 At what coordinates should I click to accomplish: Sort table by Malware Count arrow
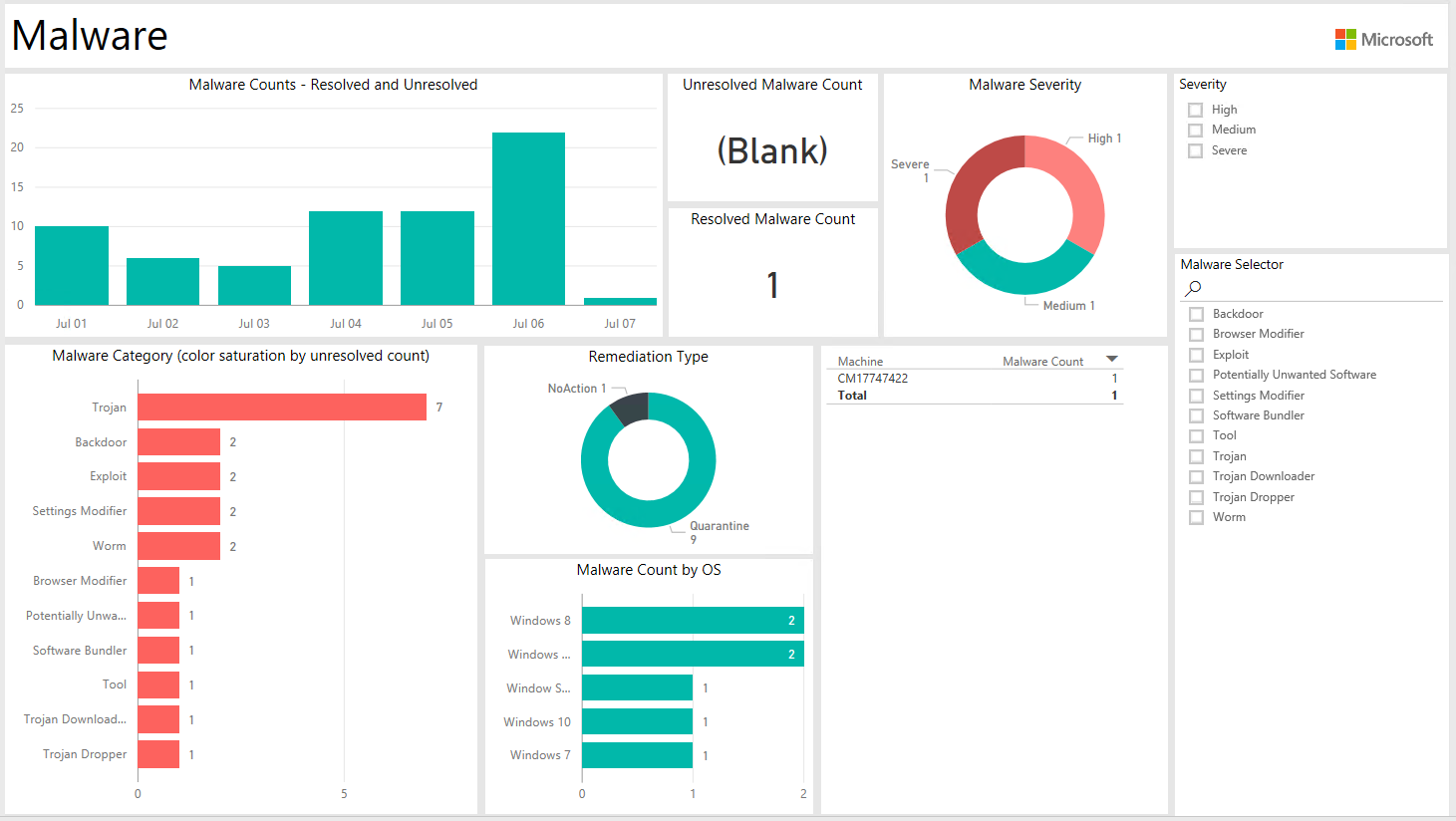1112,359
